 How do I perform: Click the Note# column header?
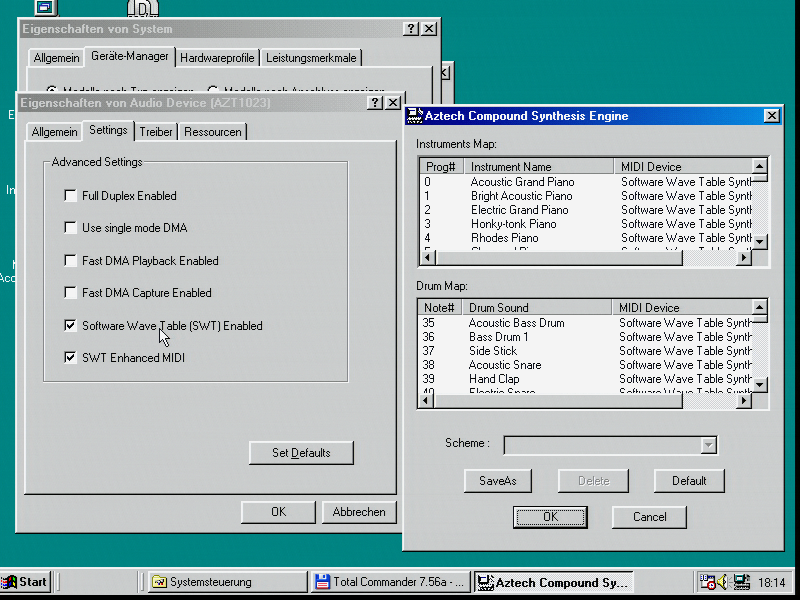click(x=440, y=308)
